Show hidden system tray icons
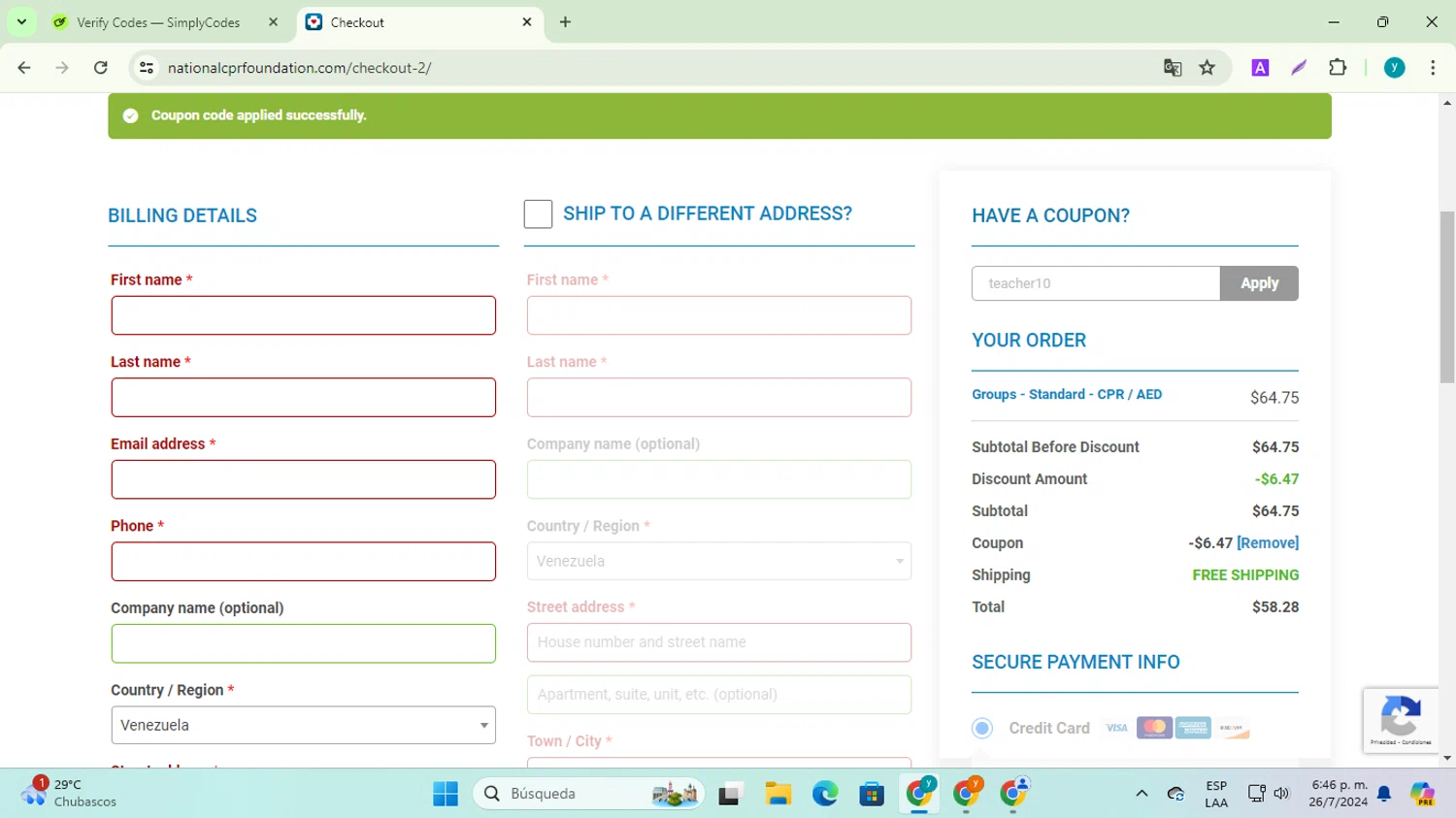1456x818 pixels. 1142,794
